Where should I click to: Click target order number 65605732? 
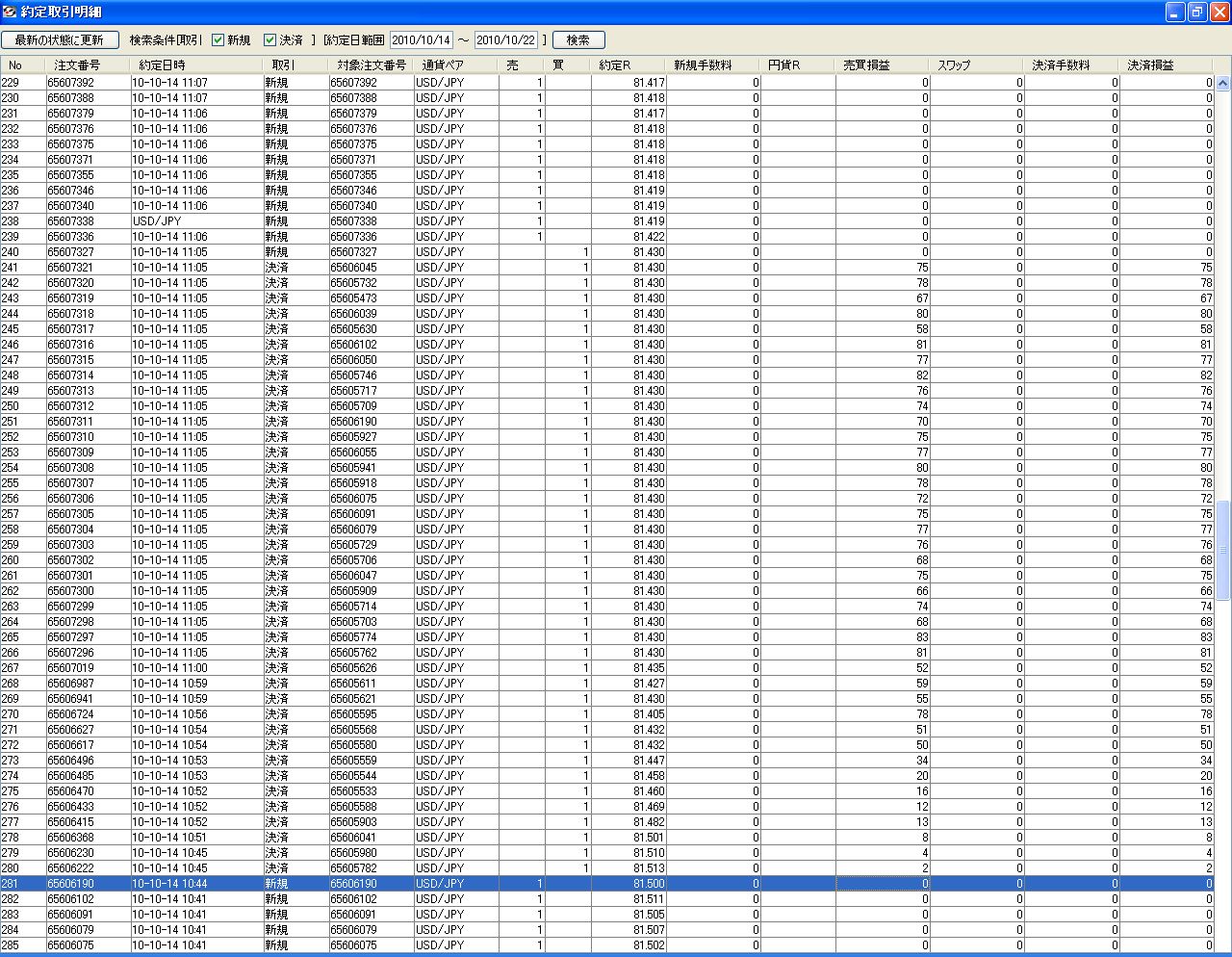pyautogui.click(x=371, y=283)
